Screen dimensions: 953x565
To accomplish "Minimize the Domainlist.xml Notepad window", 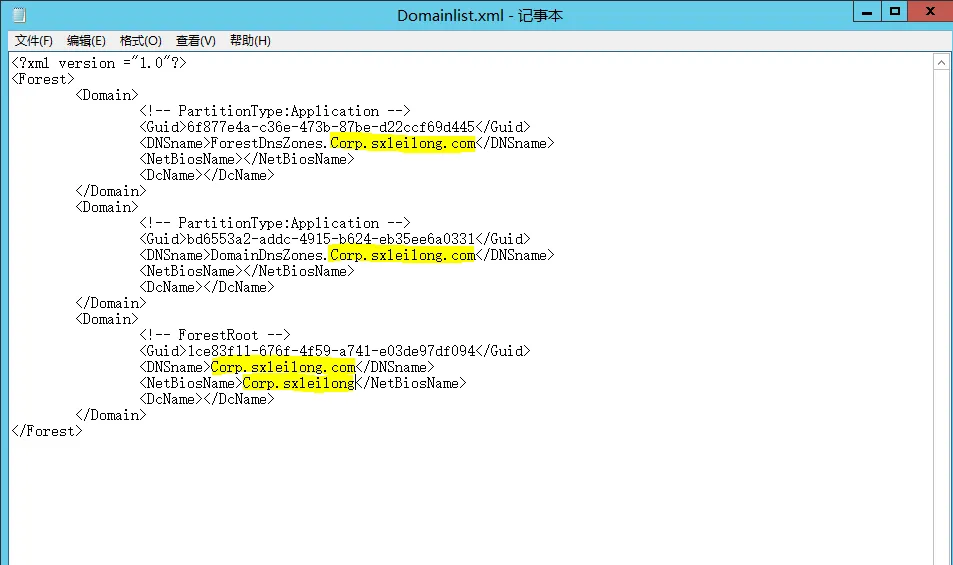I will pyautogui.click(x=867, y=11).
